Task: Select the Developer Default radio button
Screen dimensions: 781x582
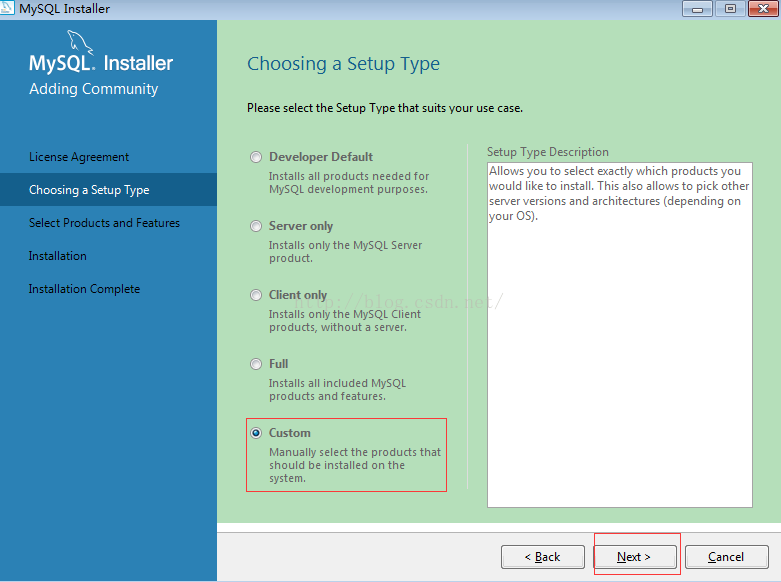Action: tap(257, 157)
